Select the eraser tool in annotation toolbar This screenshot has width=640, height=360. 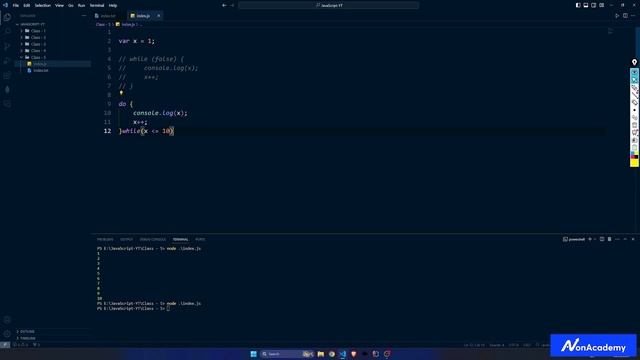click(x=634, y=102)
